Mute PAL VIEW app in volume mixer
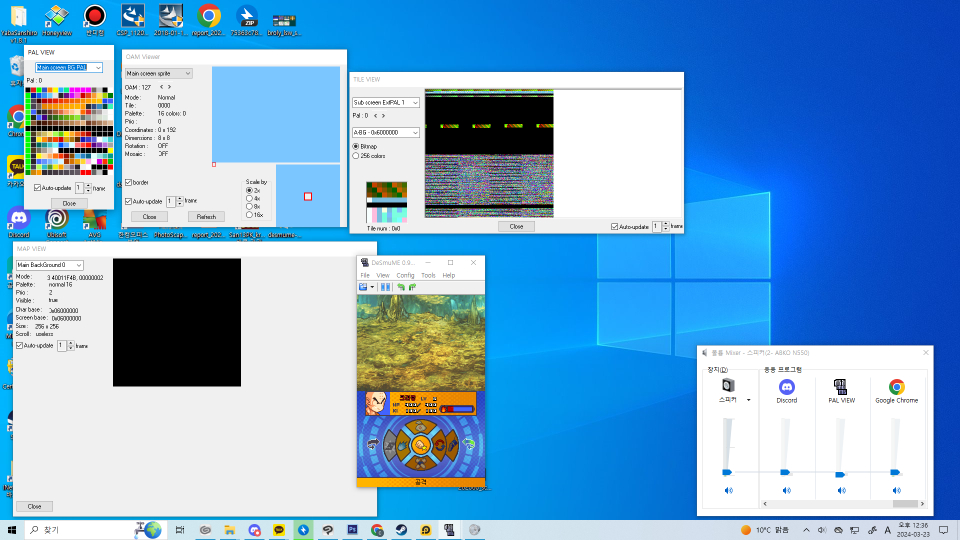 pyautogui.click(x=842, y=490)
